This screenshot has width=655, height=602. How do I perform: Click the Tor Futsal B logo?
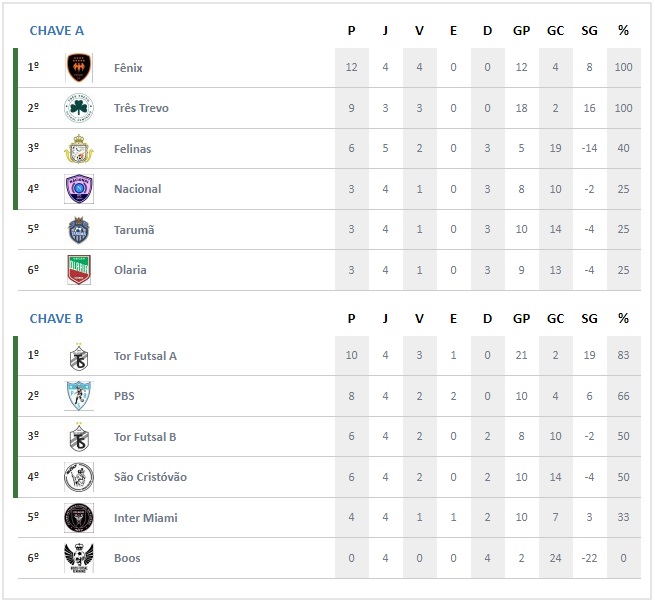click(79, 437)
